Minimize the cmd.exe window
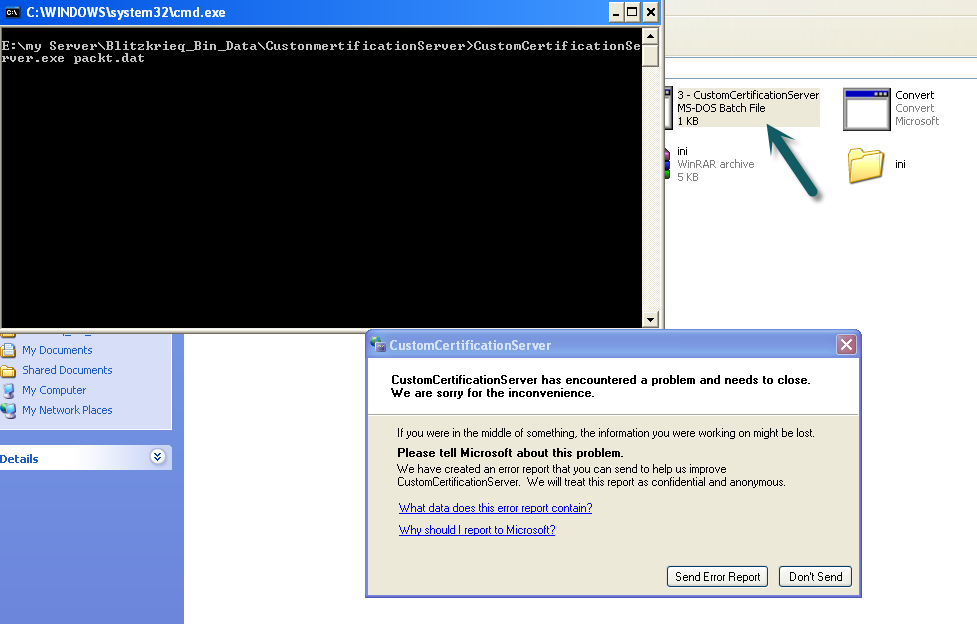977x624 pixels. click(x=616, y=12)
